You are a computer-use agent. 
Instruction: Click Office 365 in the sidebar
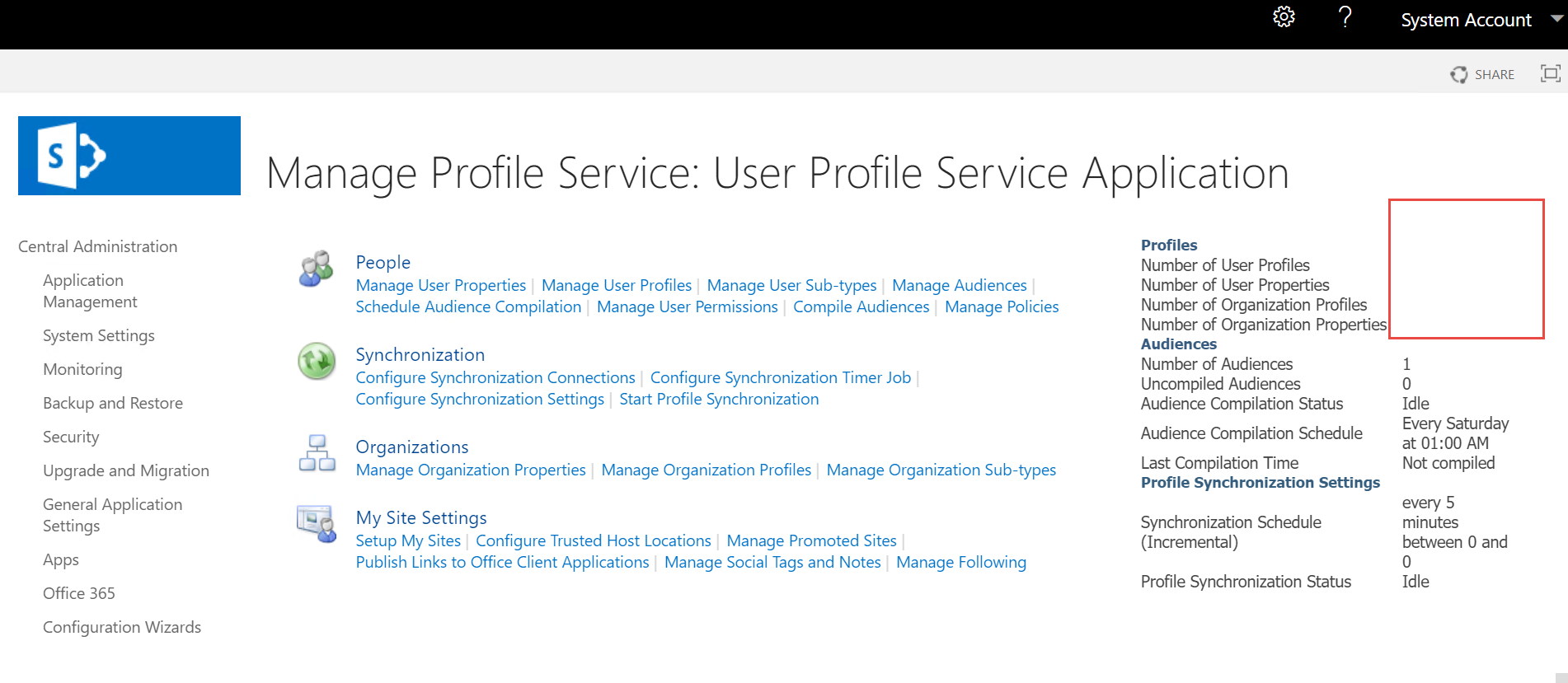pos(78,592)
